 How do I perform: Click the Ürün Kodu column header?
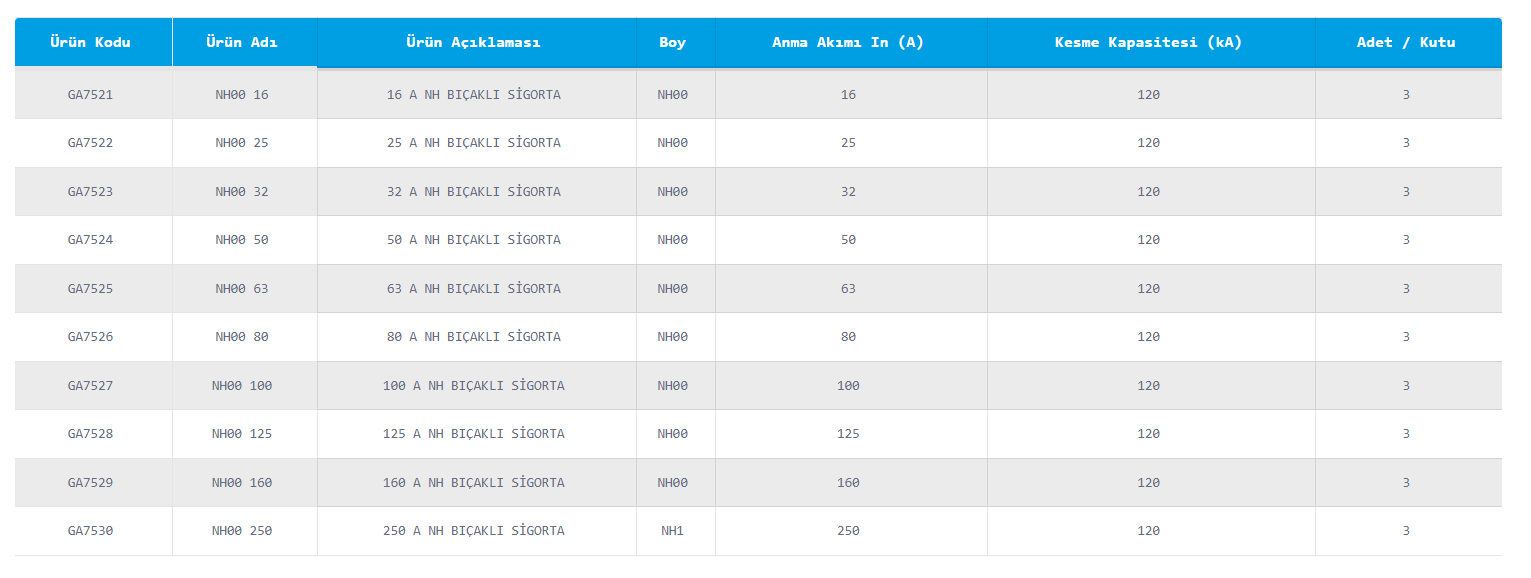91,42
